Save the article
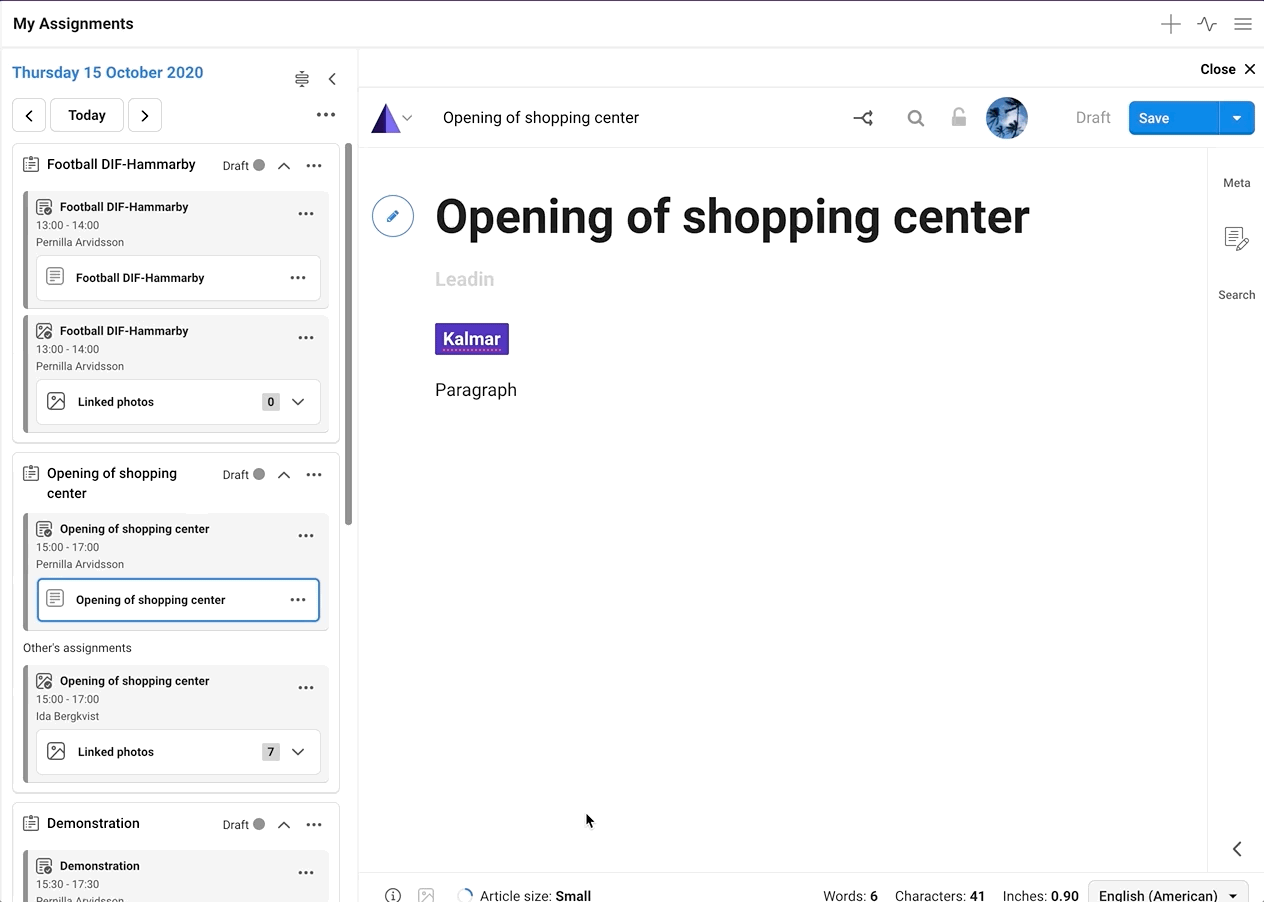This screenshot has height=902, width=1264. point(1173,118)
